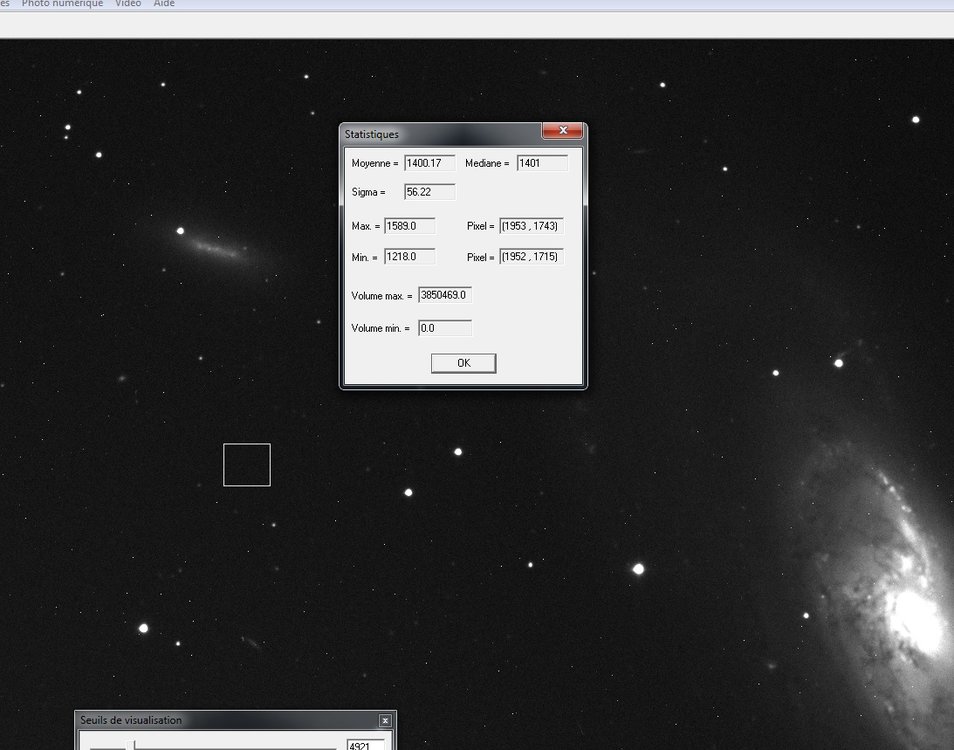The width and height of the screenshot is (954, 750).
Task: Select the Volume max. field
Action: coord(446,294)
